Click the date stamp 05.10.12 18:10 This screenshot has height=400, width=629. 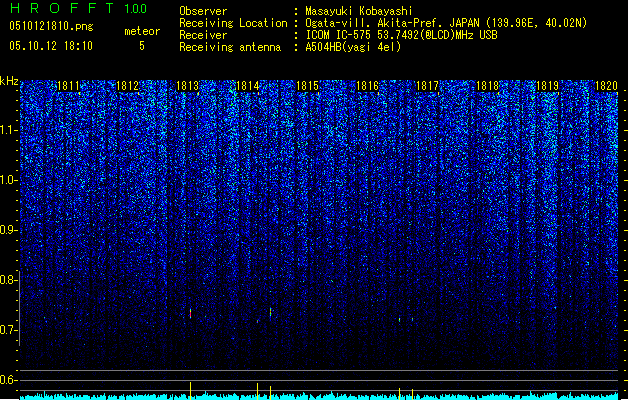coord(51,46)
